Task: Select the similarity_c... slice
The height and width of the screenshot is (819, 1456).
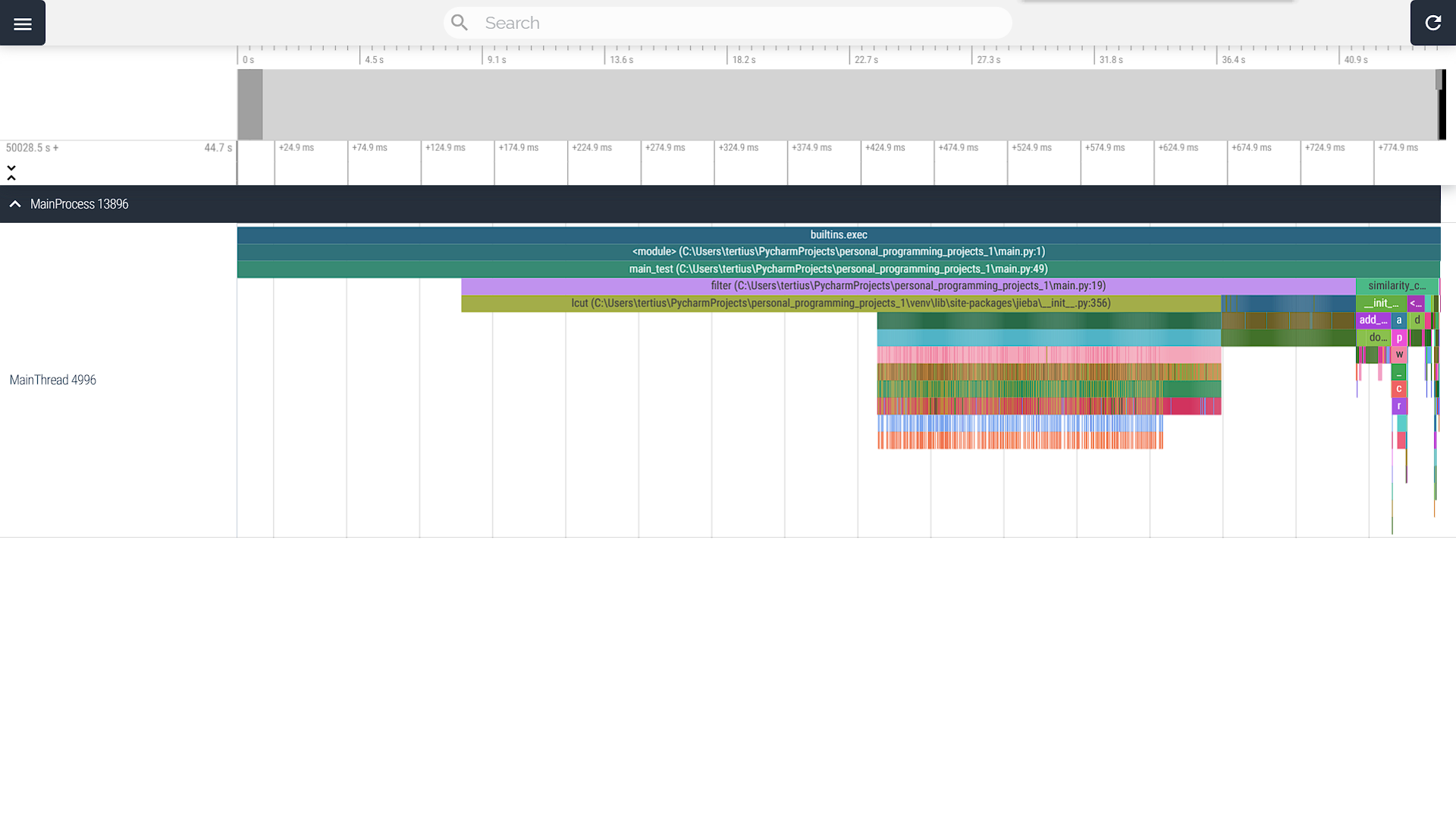Action: coord(1396,286)
